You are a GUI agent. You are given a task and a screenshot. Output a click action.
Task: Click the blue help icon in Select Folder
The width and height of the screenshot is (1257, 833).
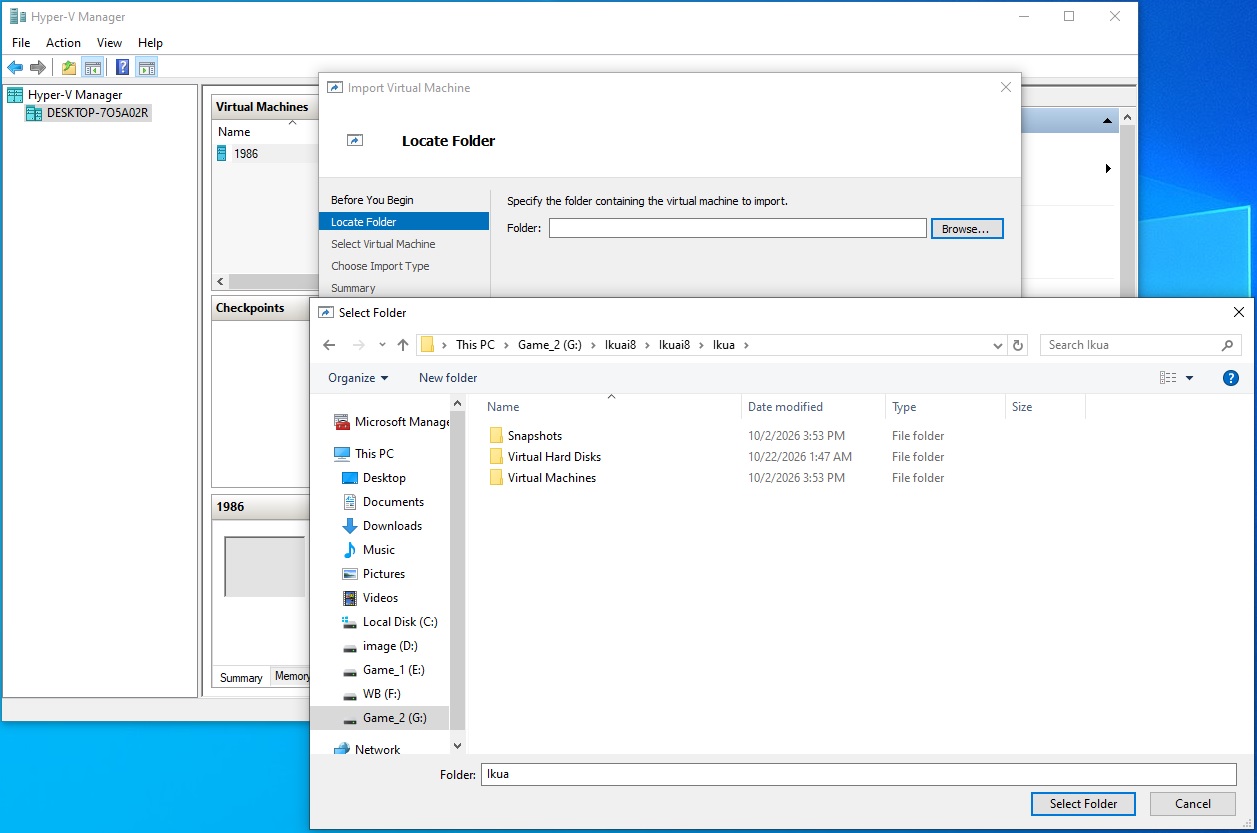click(x=1231, y=378)
